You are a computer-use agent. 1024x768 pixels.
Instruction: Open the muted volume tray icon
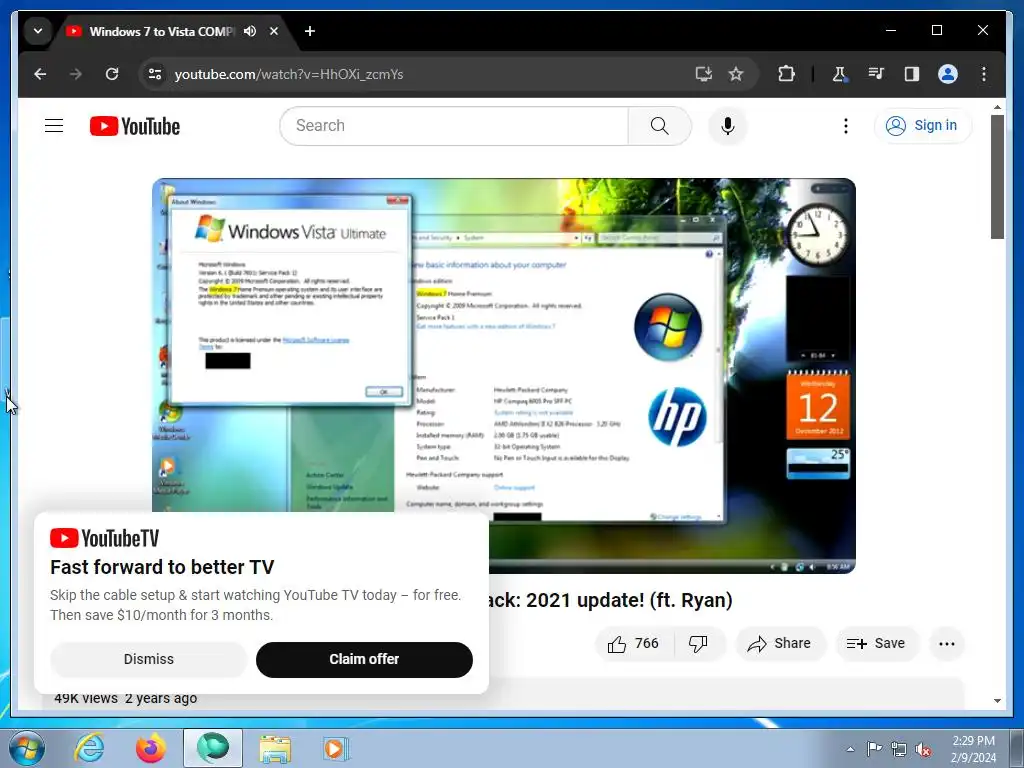pyautogui.click(x=923, y=750)
